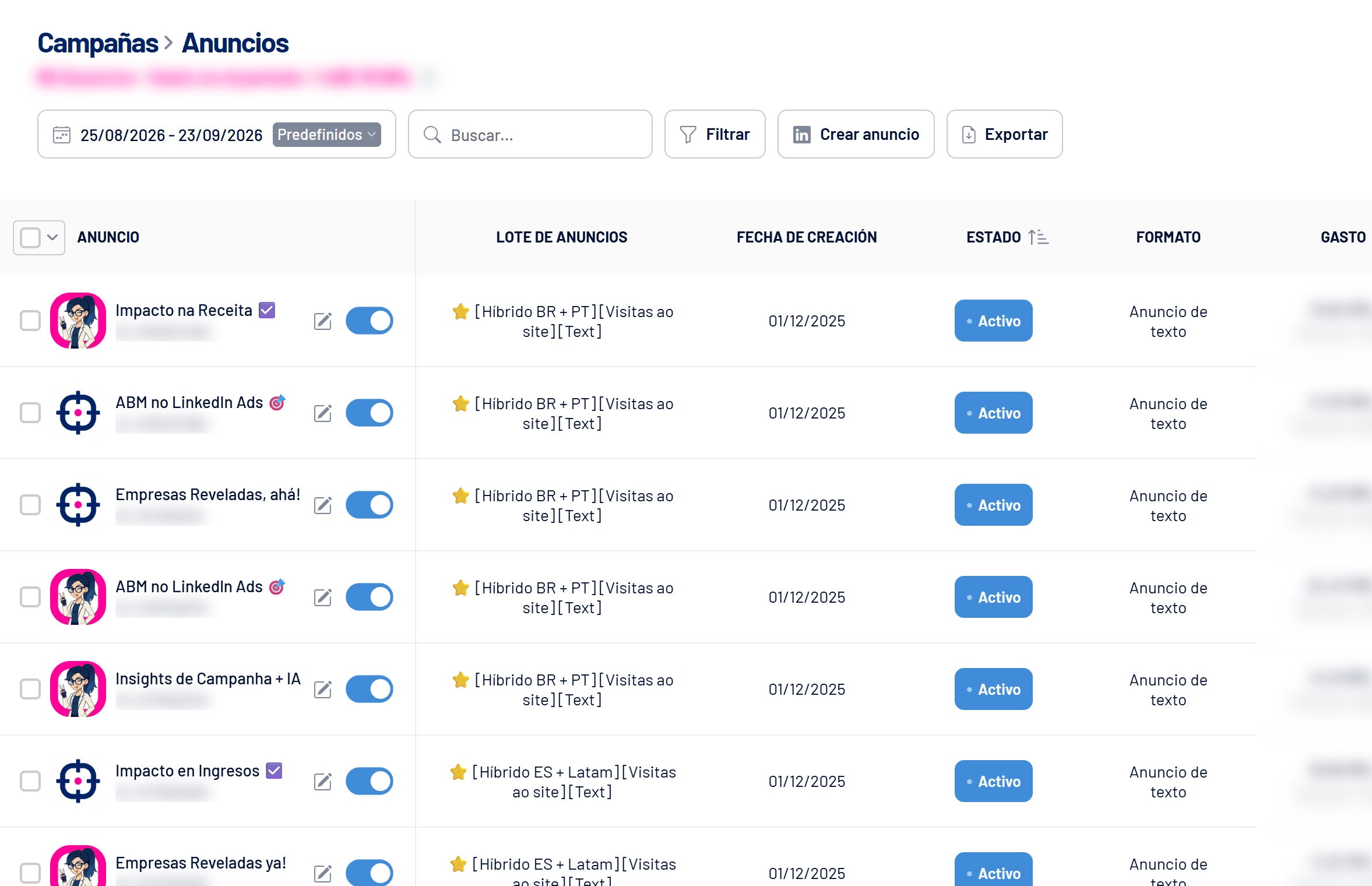Viewport: 1372px width, 886px height.
Task: Sort by FORMATO column header
Action: coord(1168,237)
